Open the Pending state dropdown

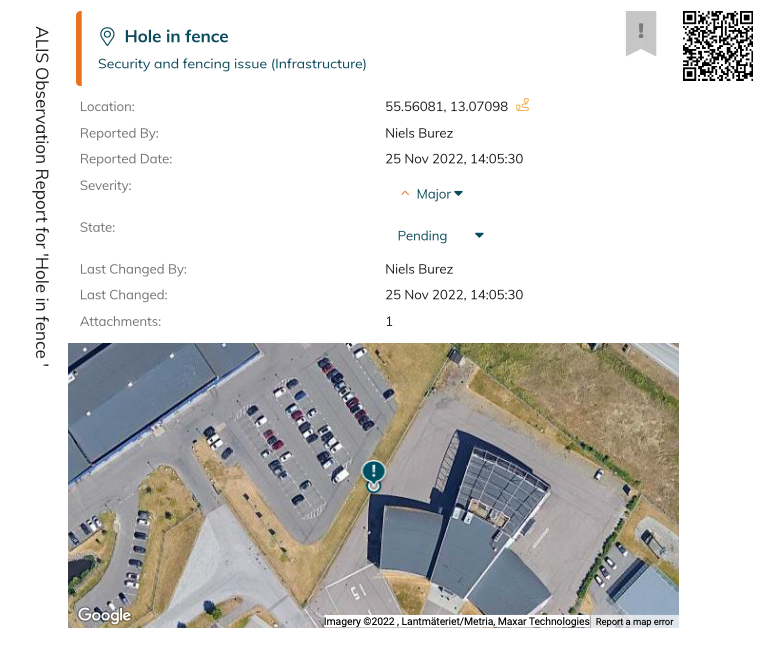click(422, 236)
